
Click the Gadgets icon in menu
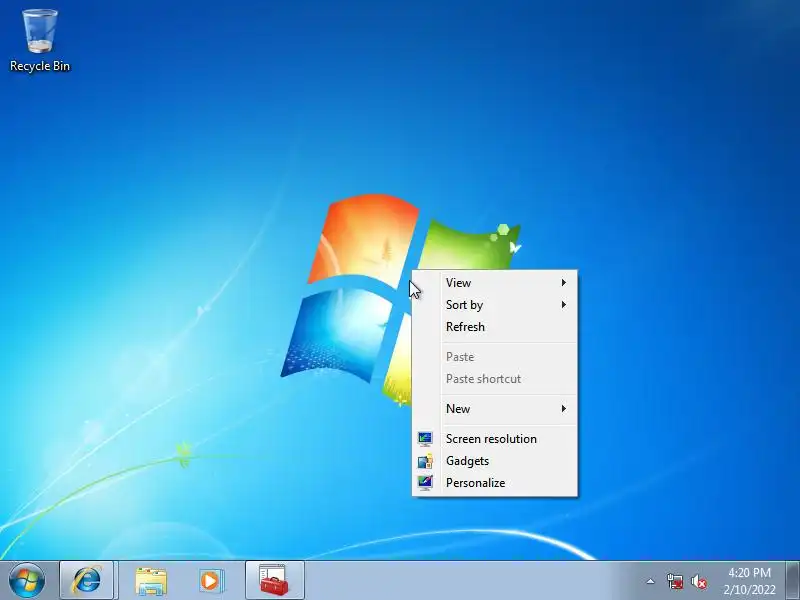pos(425,461)
